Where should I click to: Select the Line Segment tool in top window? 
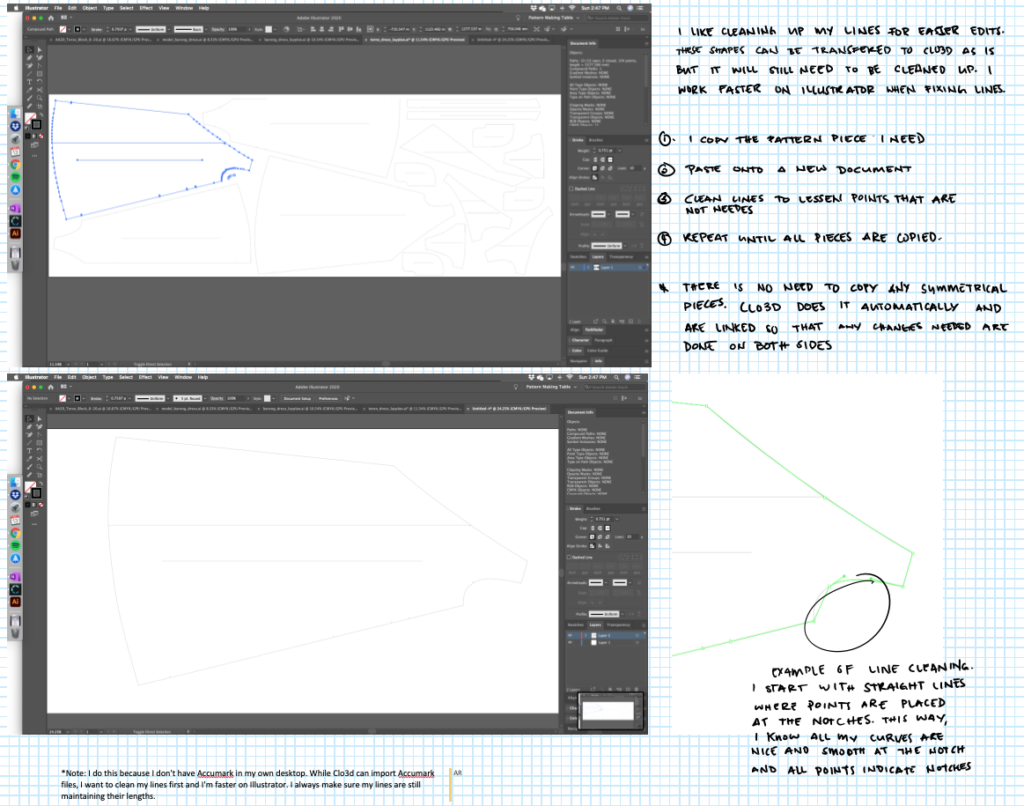click(29, 74)
